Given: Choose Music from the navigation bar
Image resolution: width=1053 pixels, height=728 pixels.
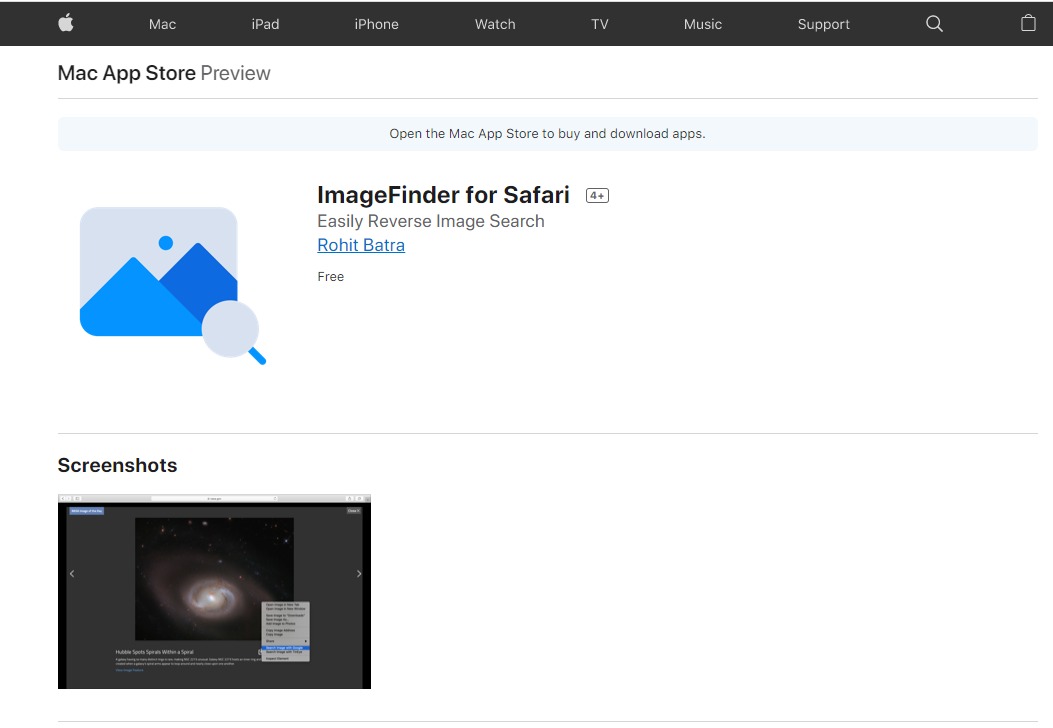Looking at the screenshot, I should [702, 24].
